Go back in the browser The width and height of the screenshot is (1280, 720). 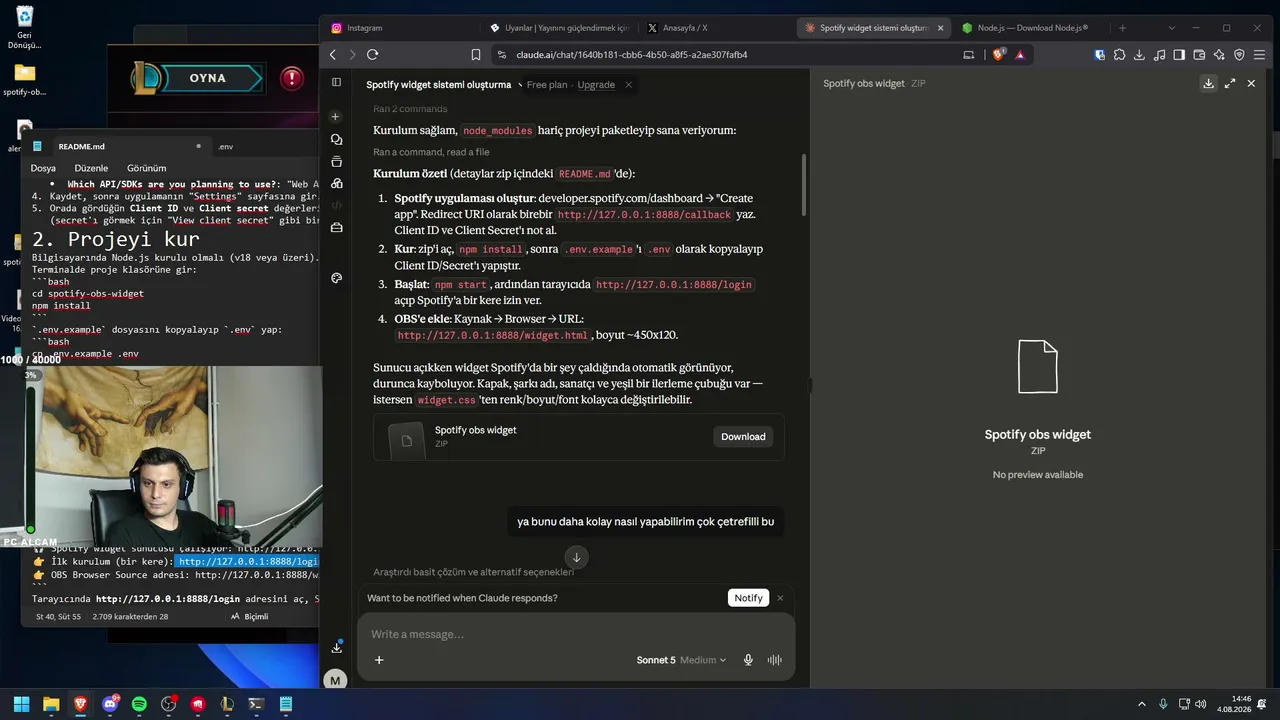coord(333,55)
